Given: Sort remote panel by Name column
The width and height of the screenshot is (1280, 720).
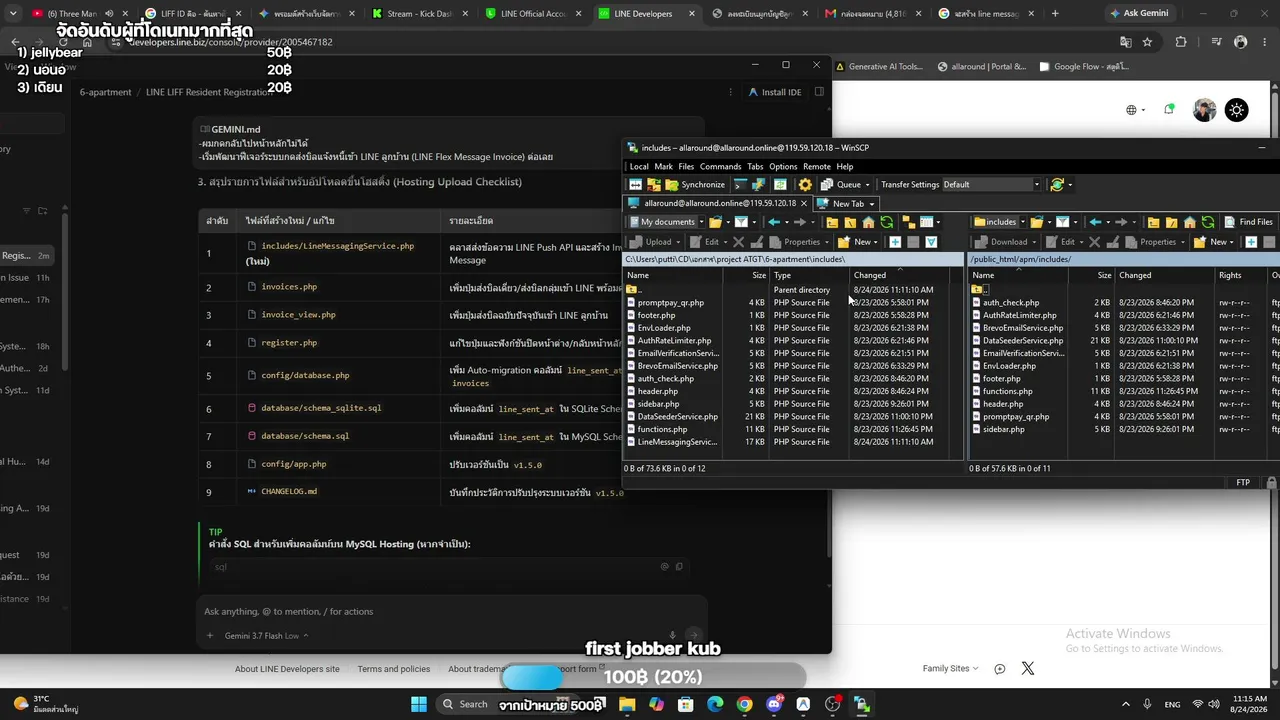Looking at the screenshot, I should pos(1020,275).
